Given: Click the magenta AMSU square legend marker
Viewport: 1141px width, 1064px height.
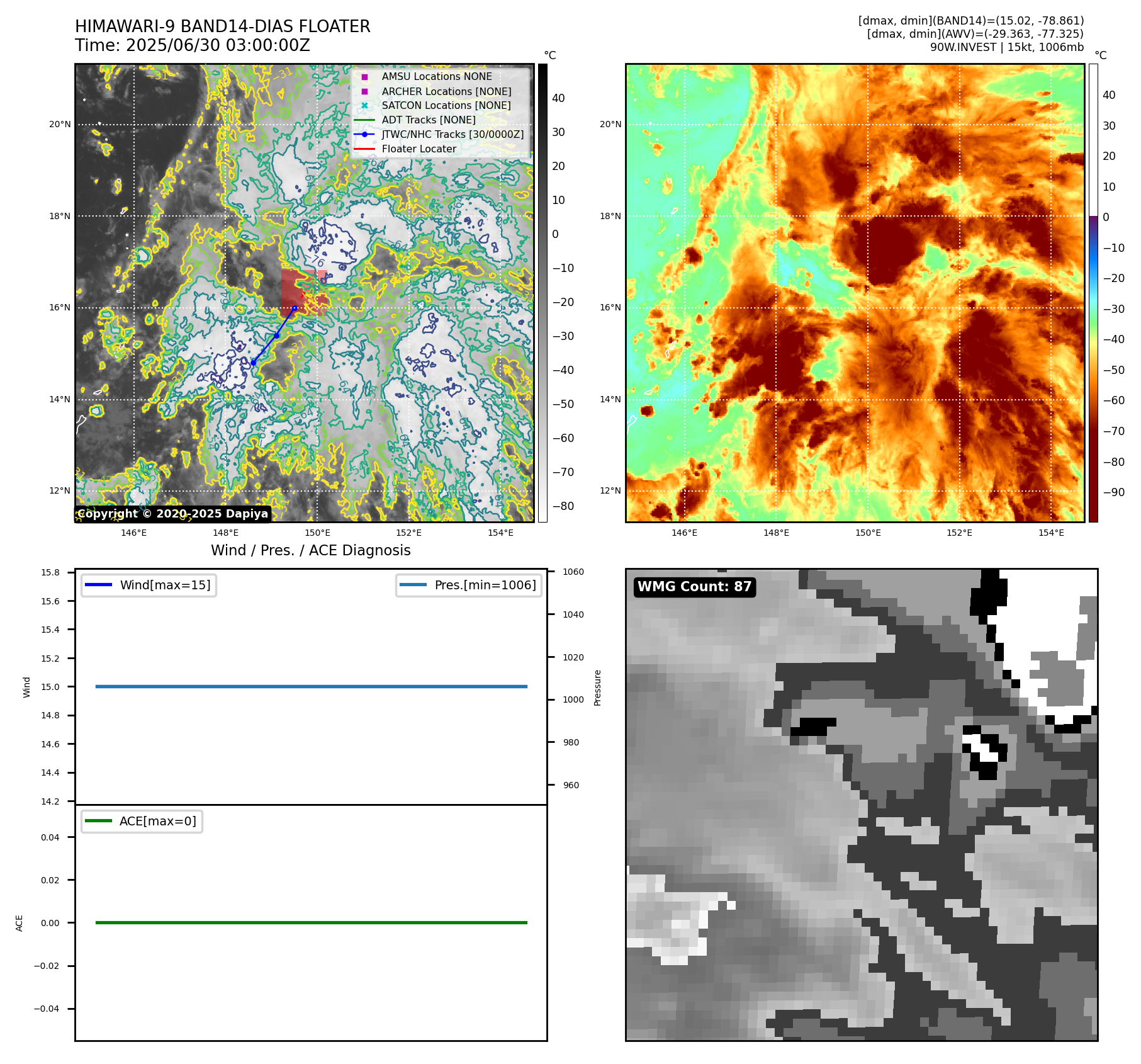Looking at the screenshot, I should click(x=364, y=77).
